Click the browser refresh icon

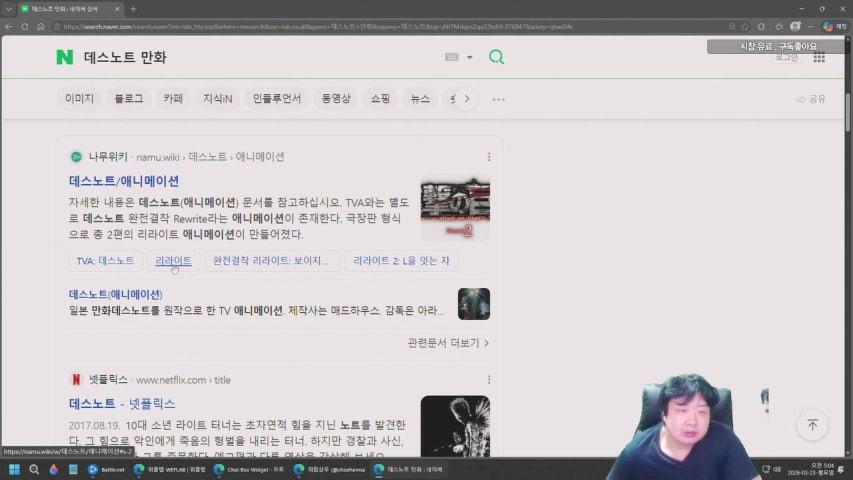(25, 26)
